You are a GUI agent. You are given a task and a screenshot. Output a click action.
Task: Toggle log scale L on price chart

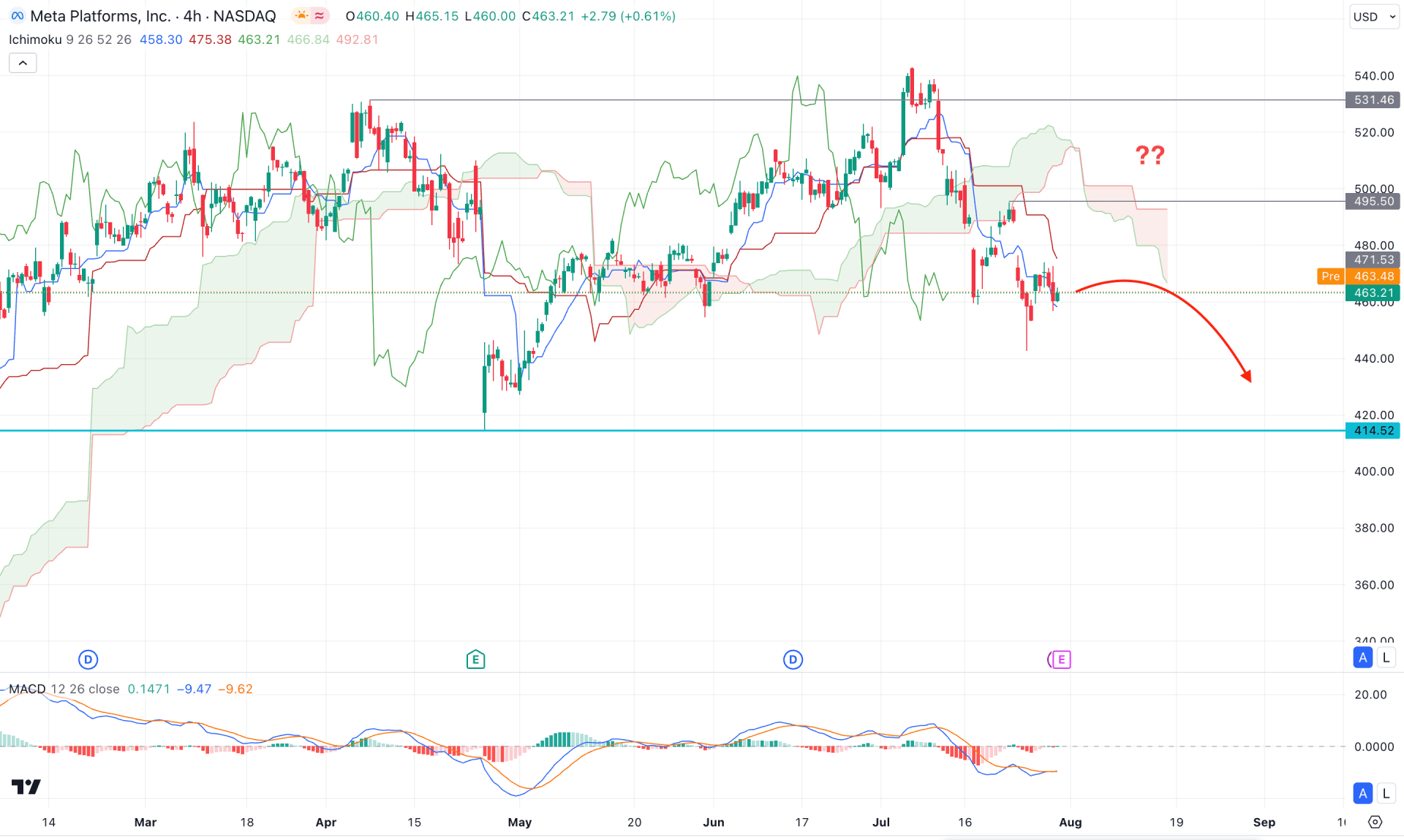pyautogui.click(x=1386, y=657)
